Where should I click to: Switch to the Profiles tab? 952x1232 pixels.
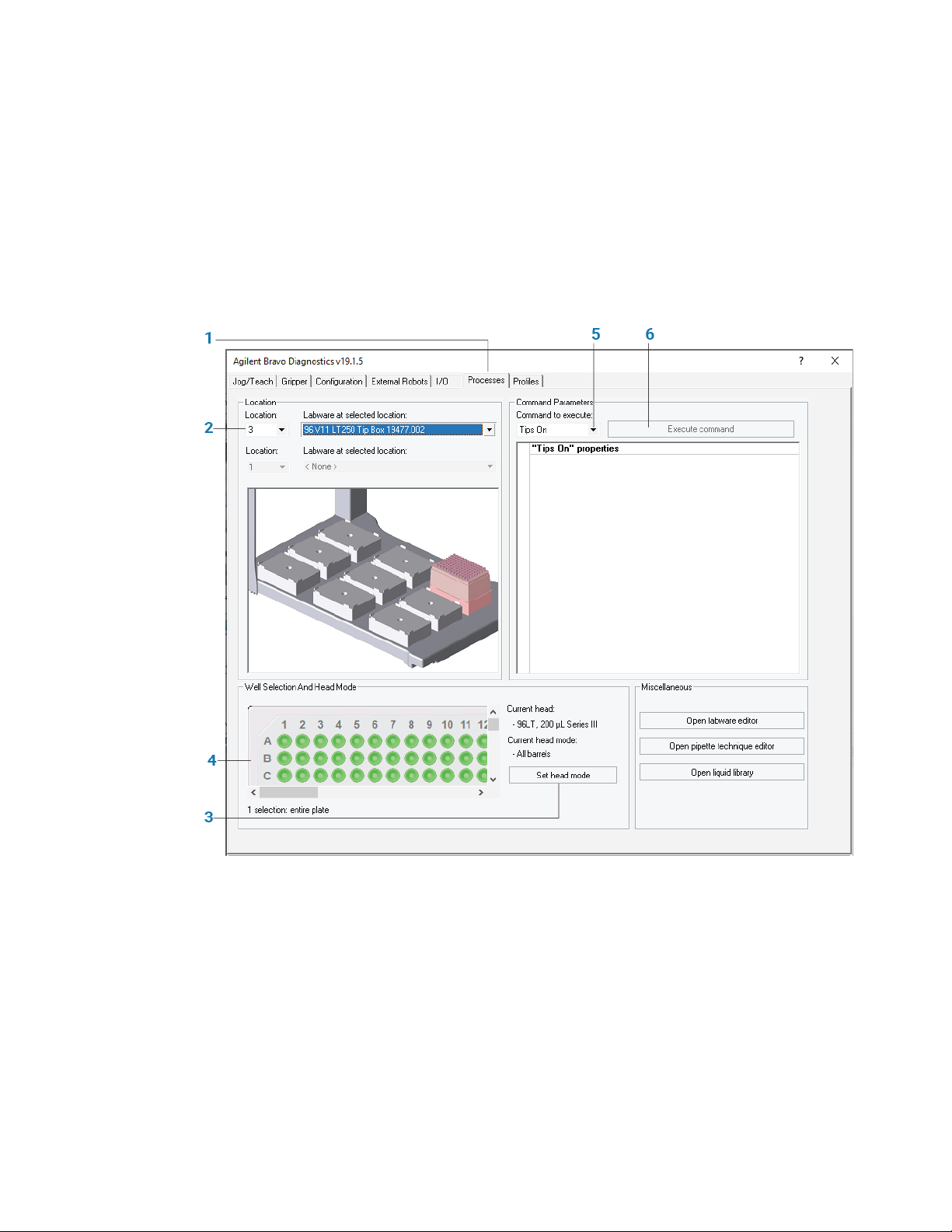pyautogui.click(x=526, y=382)
